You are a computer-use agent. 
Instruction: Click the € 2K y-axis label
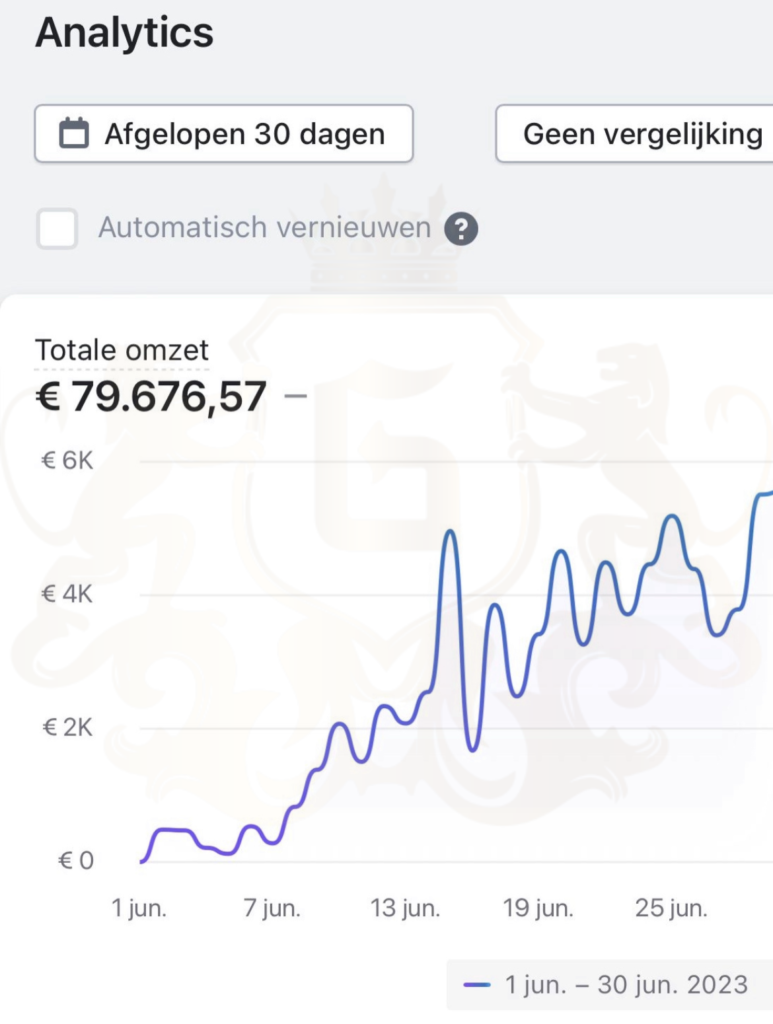pos(67,728)
